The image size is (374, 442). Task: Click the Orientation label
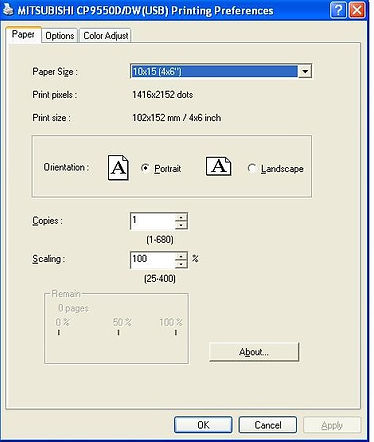pos(66,167)
